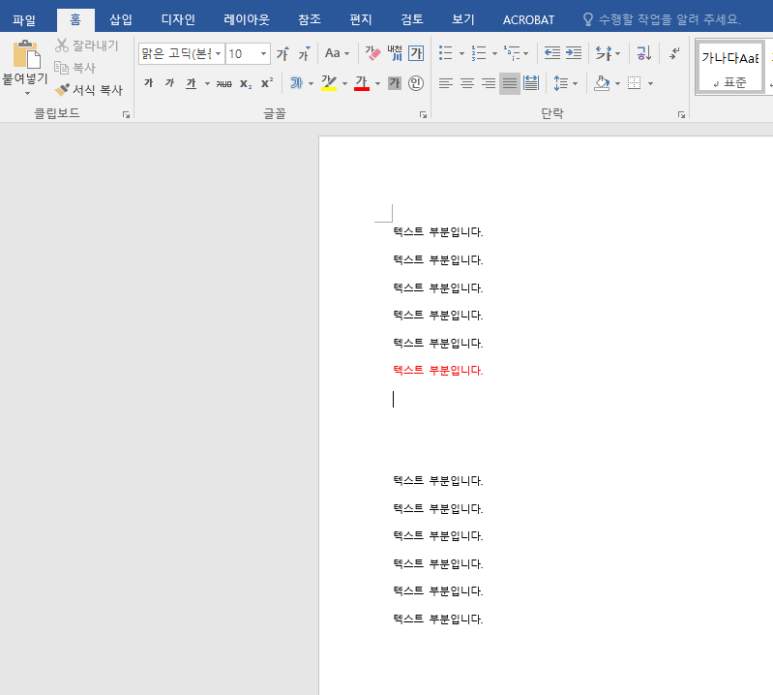Switch to the 디자인 tab
This screenshot has width=773, height=695.
(x=178, y=20)
